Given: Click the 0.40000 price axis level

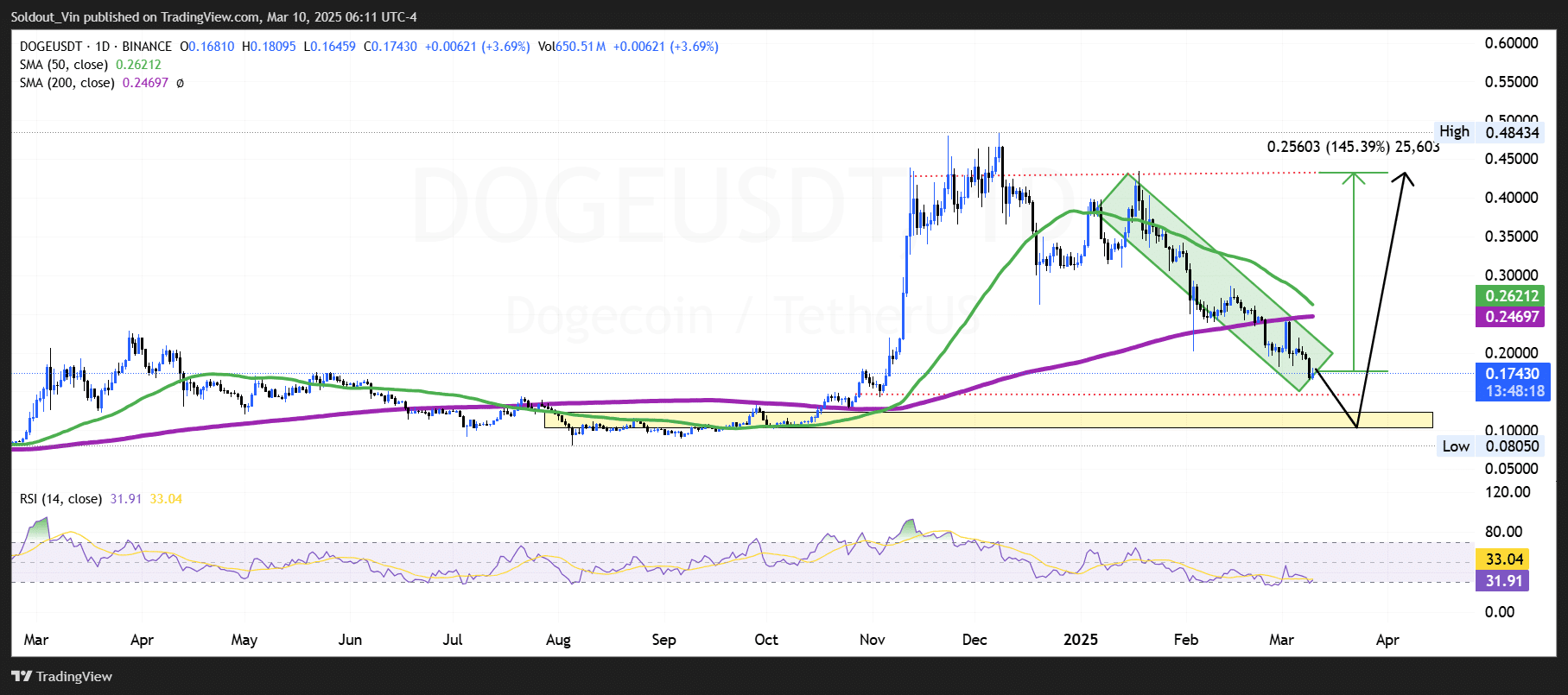Looking at the screenshot, I should 1511,198.
